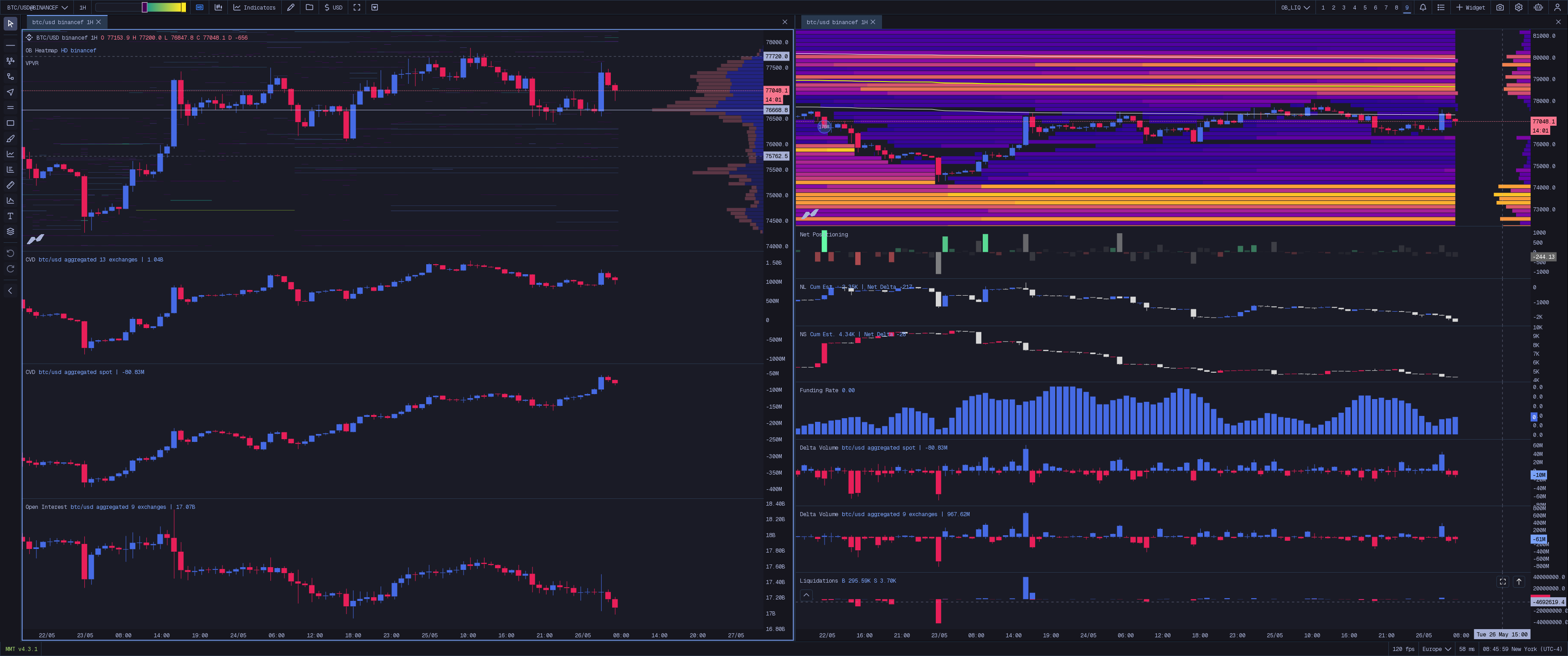The width and height of the screenshot is (1568, 656).
Task: Maximize the Liquidations pane
Action: [x=1503, y=582]
